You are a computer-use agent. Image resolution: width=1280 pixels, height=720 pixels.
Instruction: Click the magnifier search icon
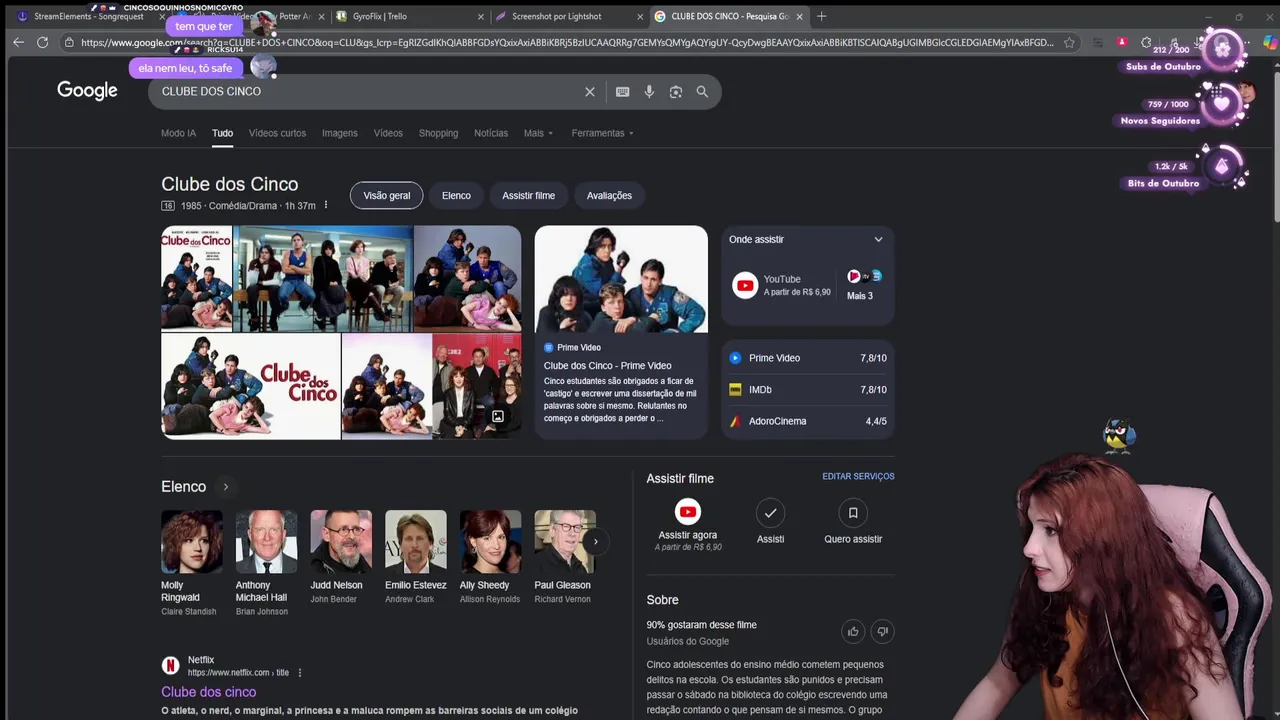[x=702, y=92]
